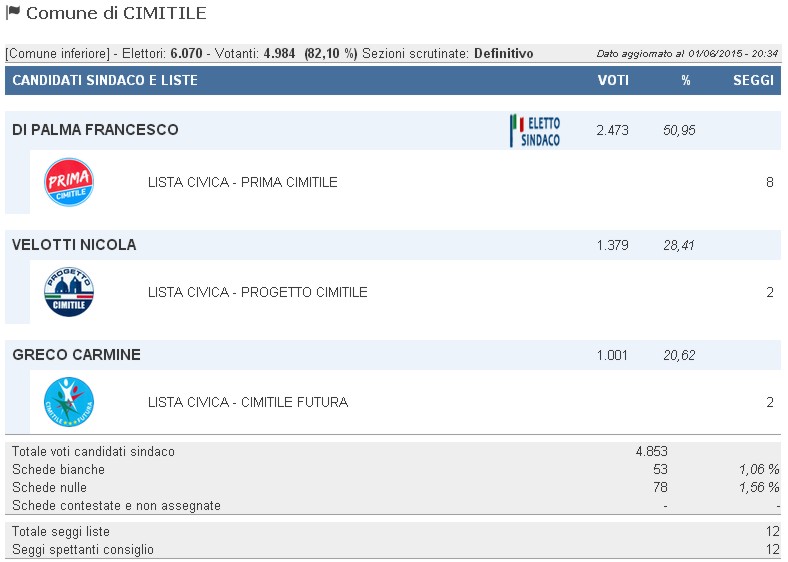This screenshot has height=562, width=788.
Task: Click the Prima Cimitile red logo
Action: (69, 182)
